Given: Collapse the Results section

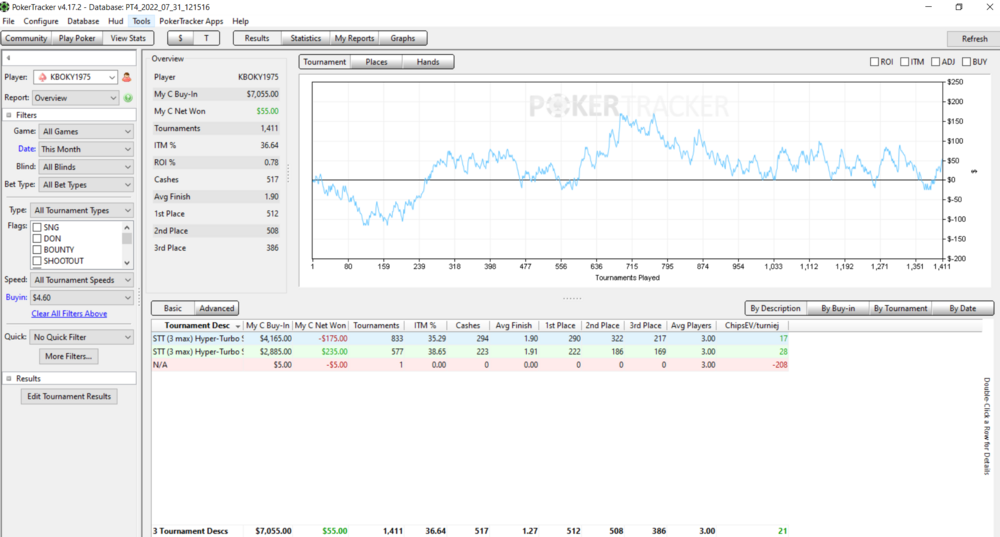Looking at the screenshot, I should (x=9, y=379).
